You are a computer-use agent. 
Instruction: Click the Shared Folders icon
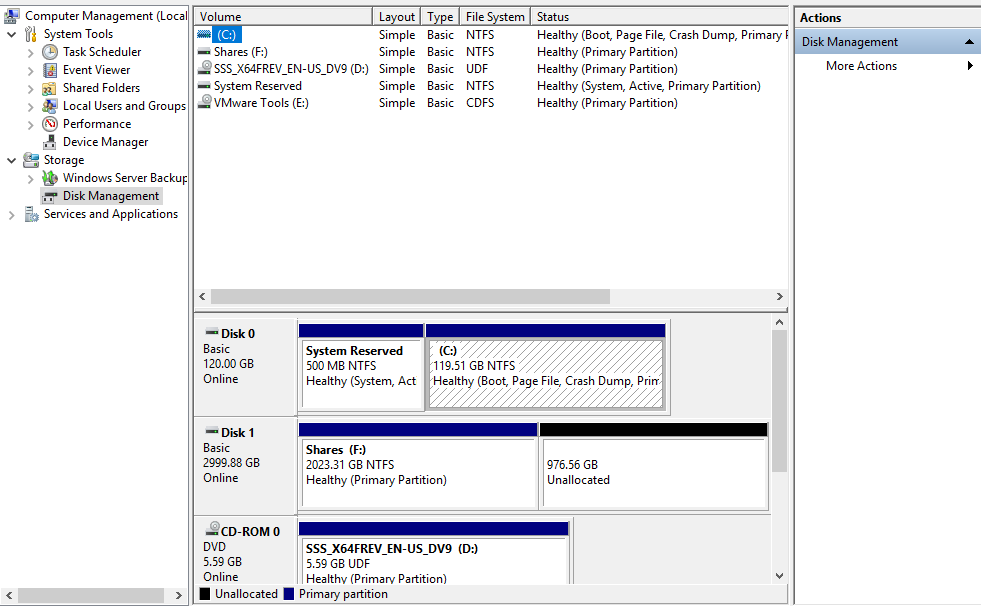coord(50,88)
